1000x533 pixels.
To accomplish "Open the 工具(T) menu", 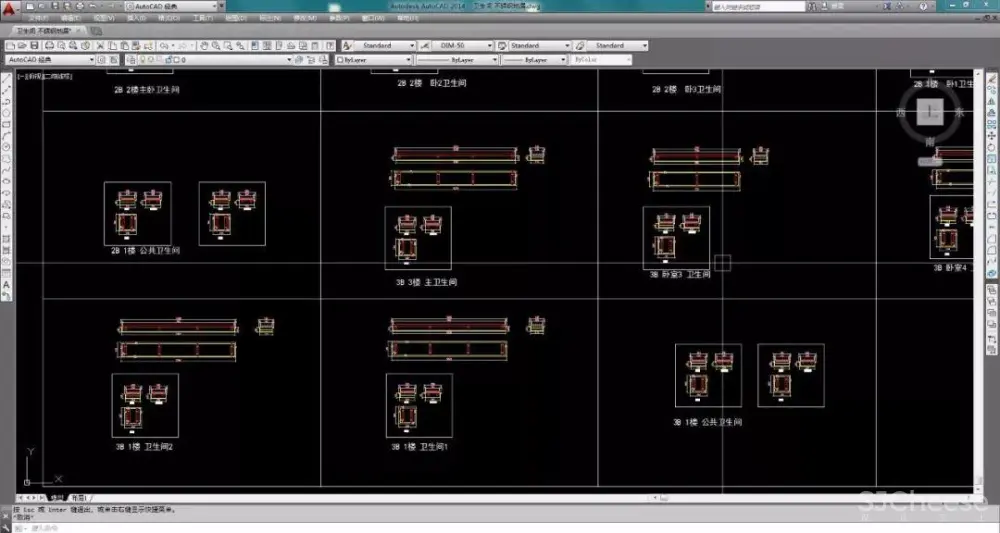I will point(203,18).
